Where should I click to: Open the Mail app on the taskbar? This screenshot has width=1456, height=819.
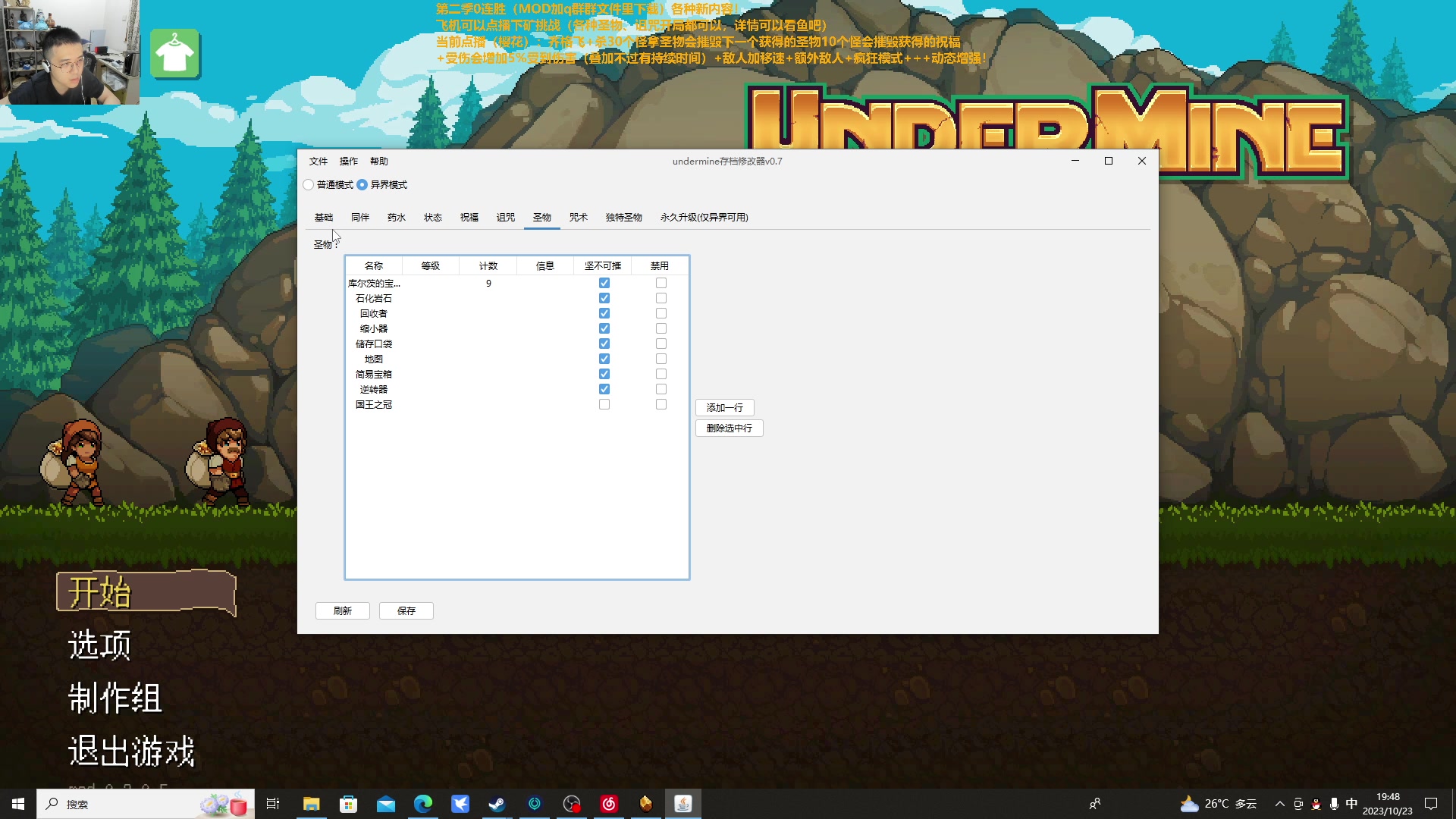coord(385,804)
